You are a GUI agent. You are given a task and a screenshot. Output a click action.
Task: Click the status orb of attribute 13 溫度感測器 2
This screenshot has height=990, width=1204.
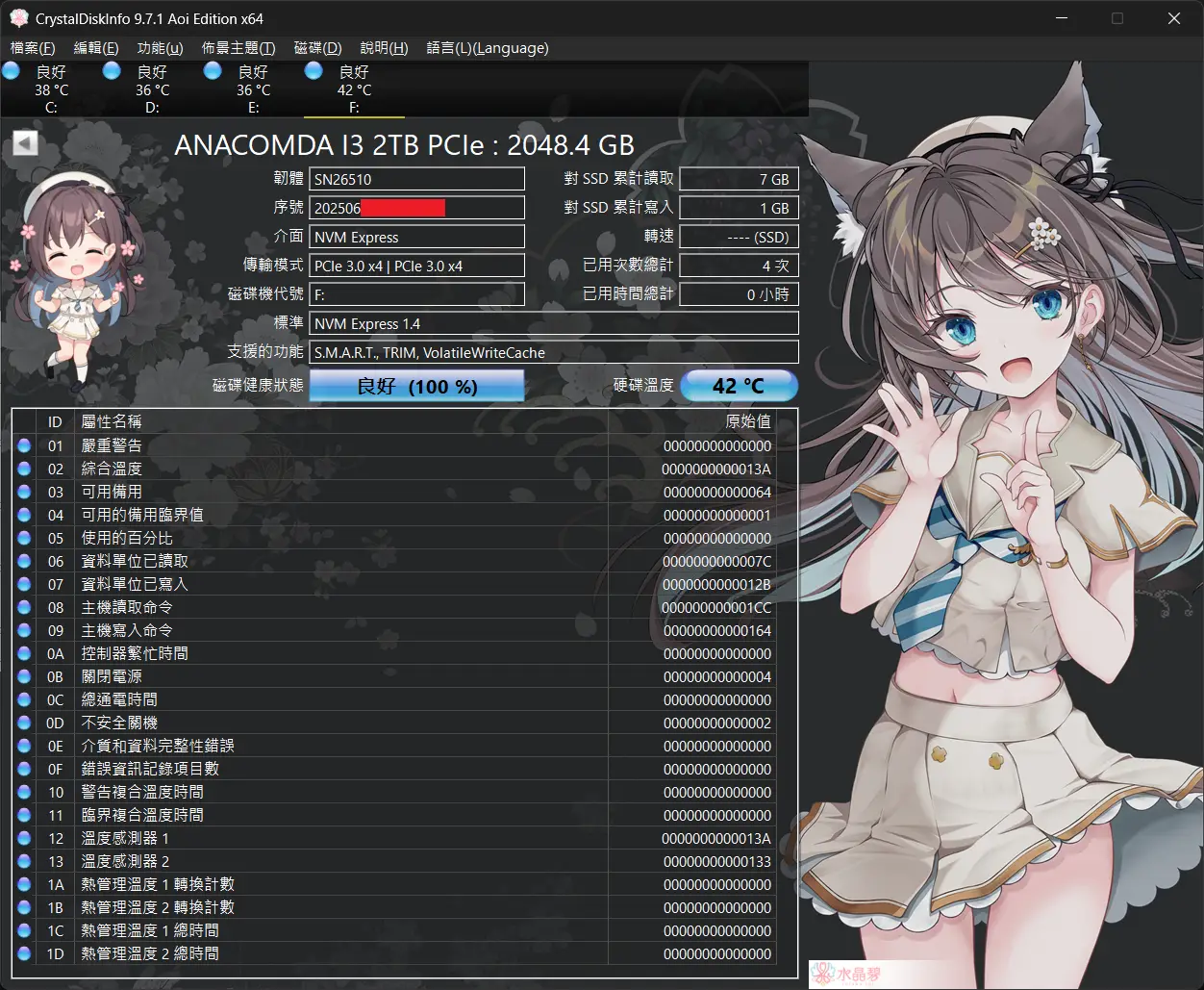pyautogui.click(x=24, y=861)
